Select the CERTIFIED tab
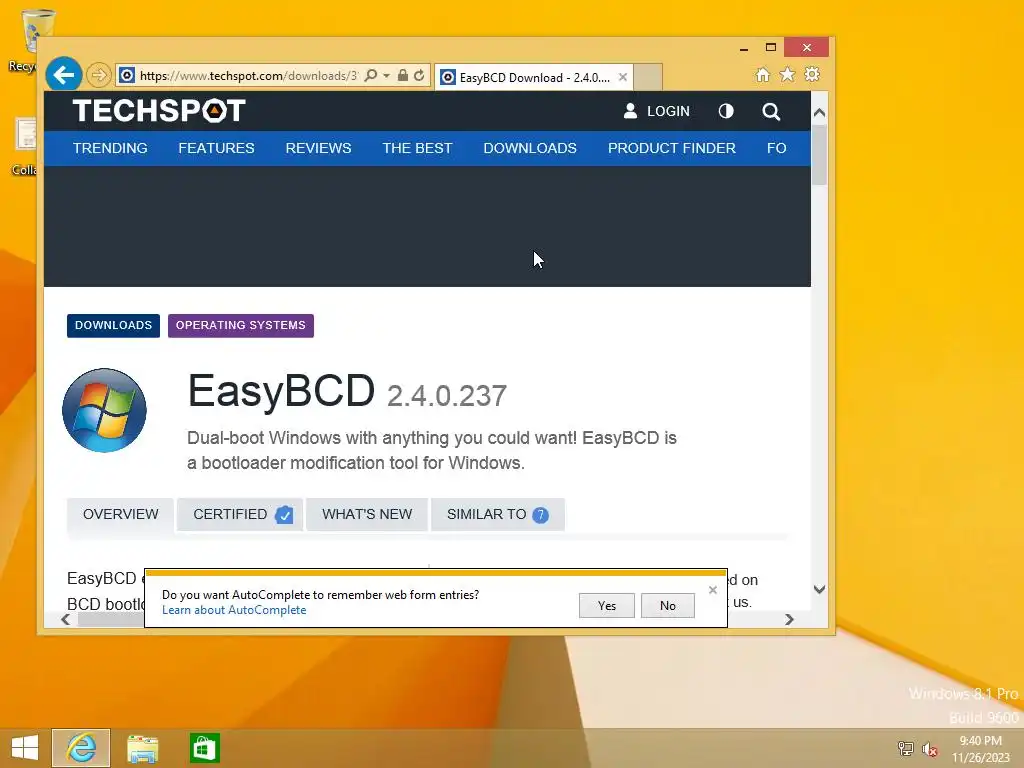This screenshot has width=1024, height=768. [240, 515]
